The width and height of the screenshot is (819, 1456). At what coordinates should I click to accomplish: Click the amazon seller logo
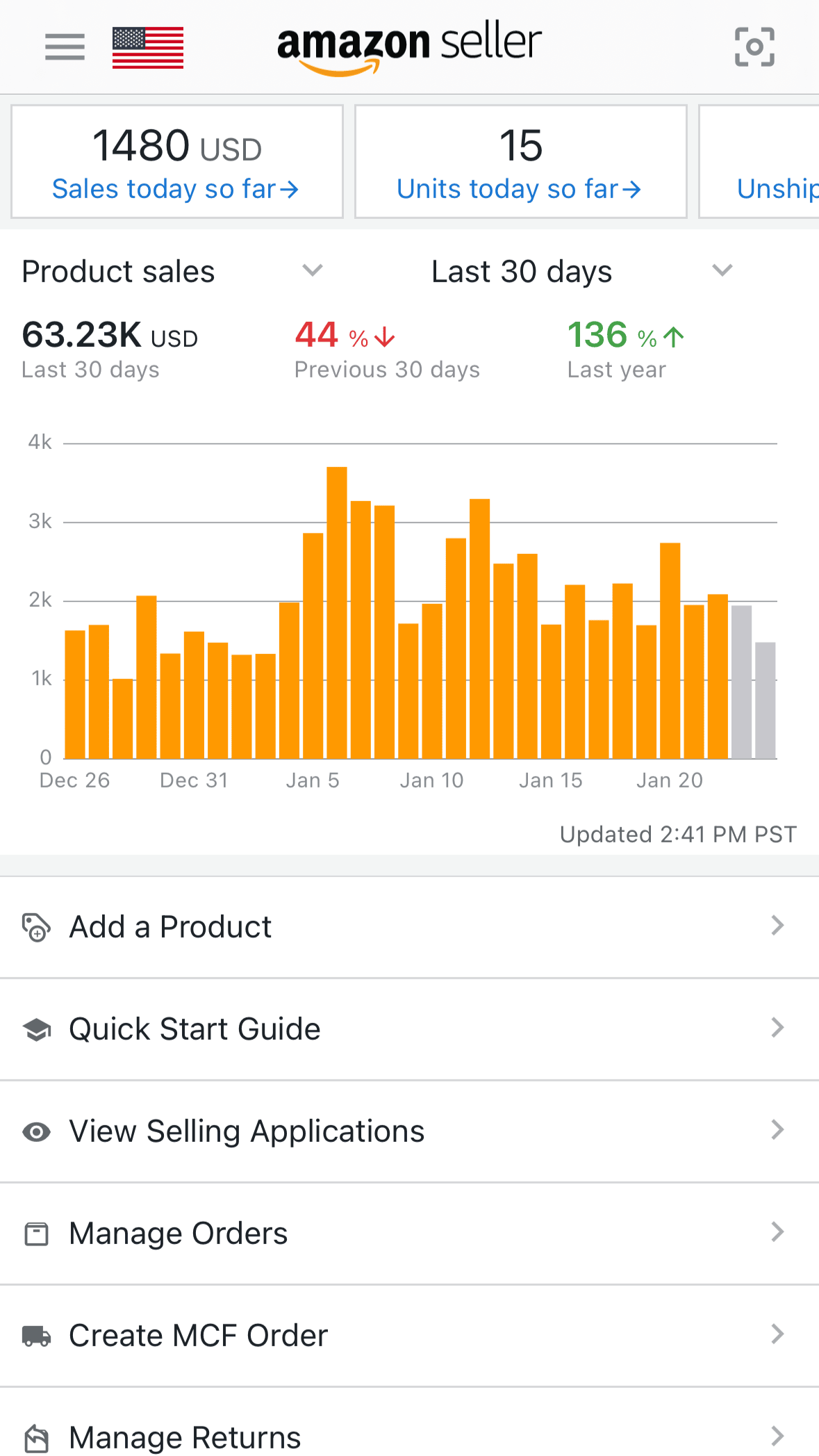pos(409,47)
